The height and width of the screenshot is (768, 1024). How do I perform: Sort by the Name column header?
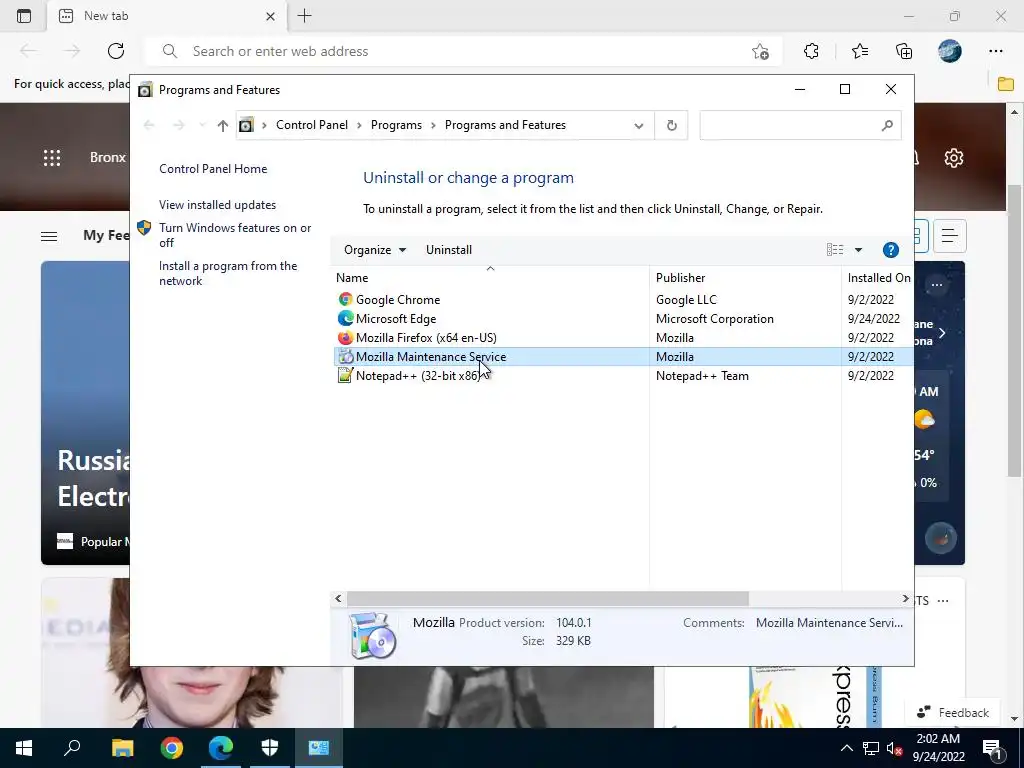pyautogui.click(x=490, y=278)
